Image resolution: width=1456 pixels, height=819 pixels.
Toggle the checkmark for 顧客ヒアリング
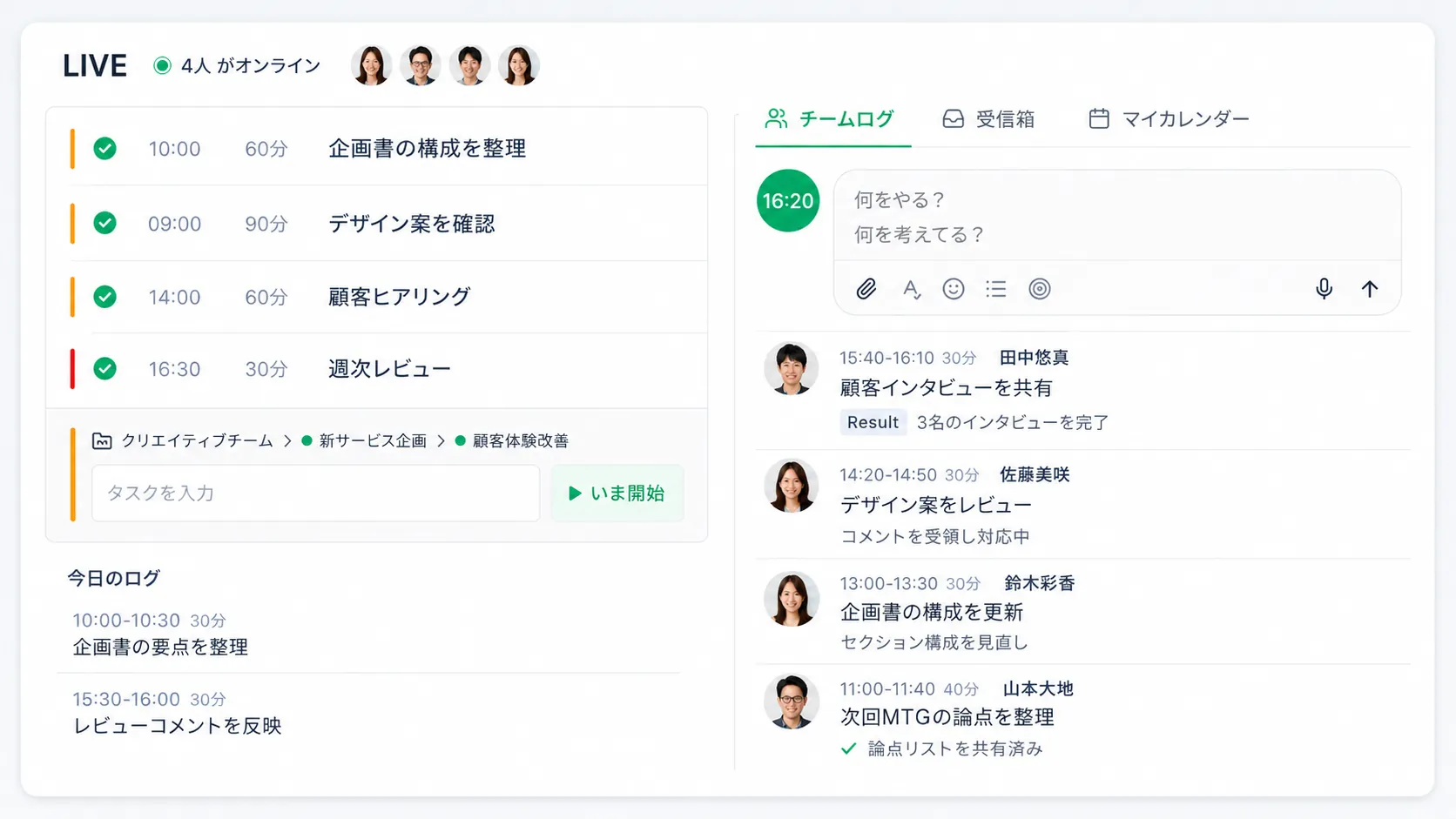click(105, 297)
